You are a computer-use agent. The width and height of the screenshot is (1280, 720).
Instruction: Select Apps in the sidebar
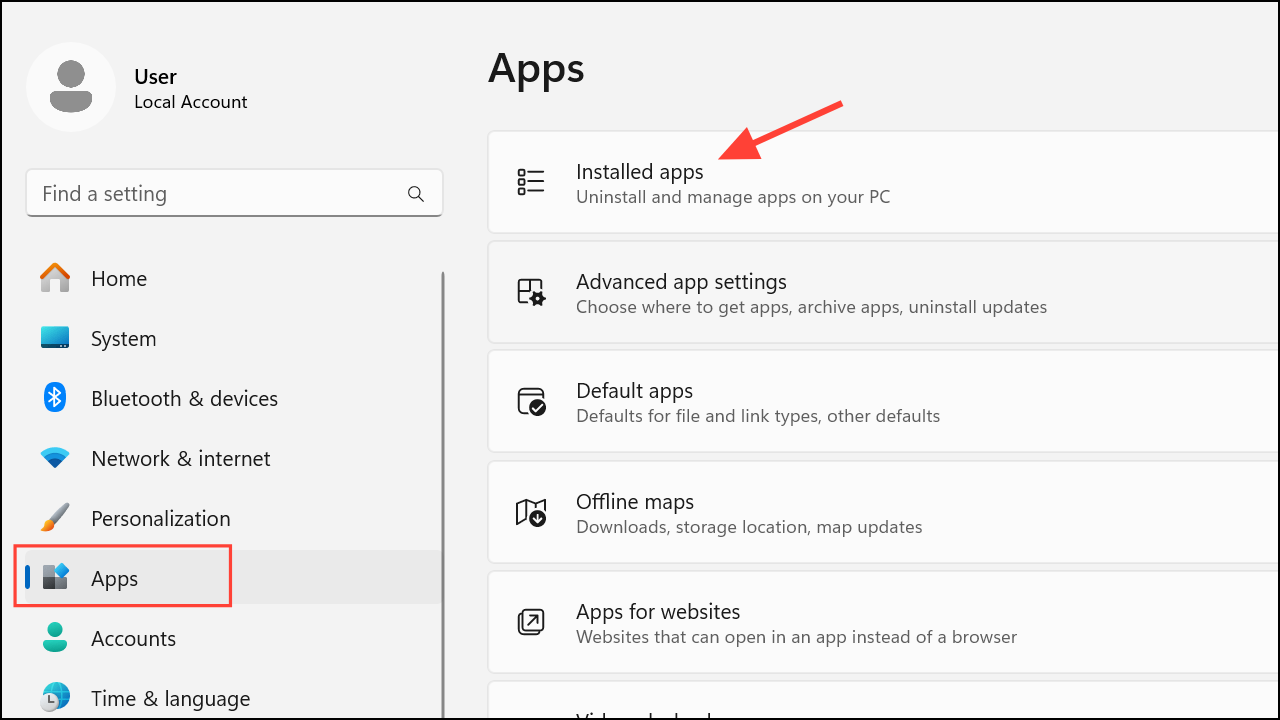pyautogui.click(x=115, y=578)
